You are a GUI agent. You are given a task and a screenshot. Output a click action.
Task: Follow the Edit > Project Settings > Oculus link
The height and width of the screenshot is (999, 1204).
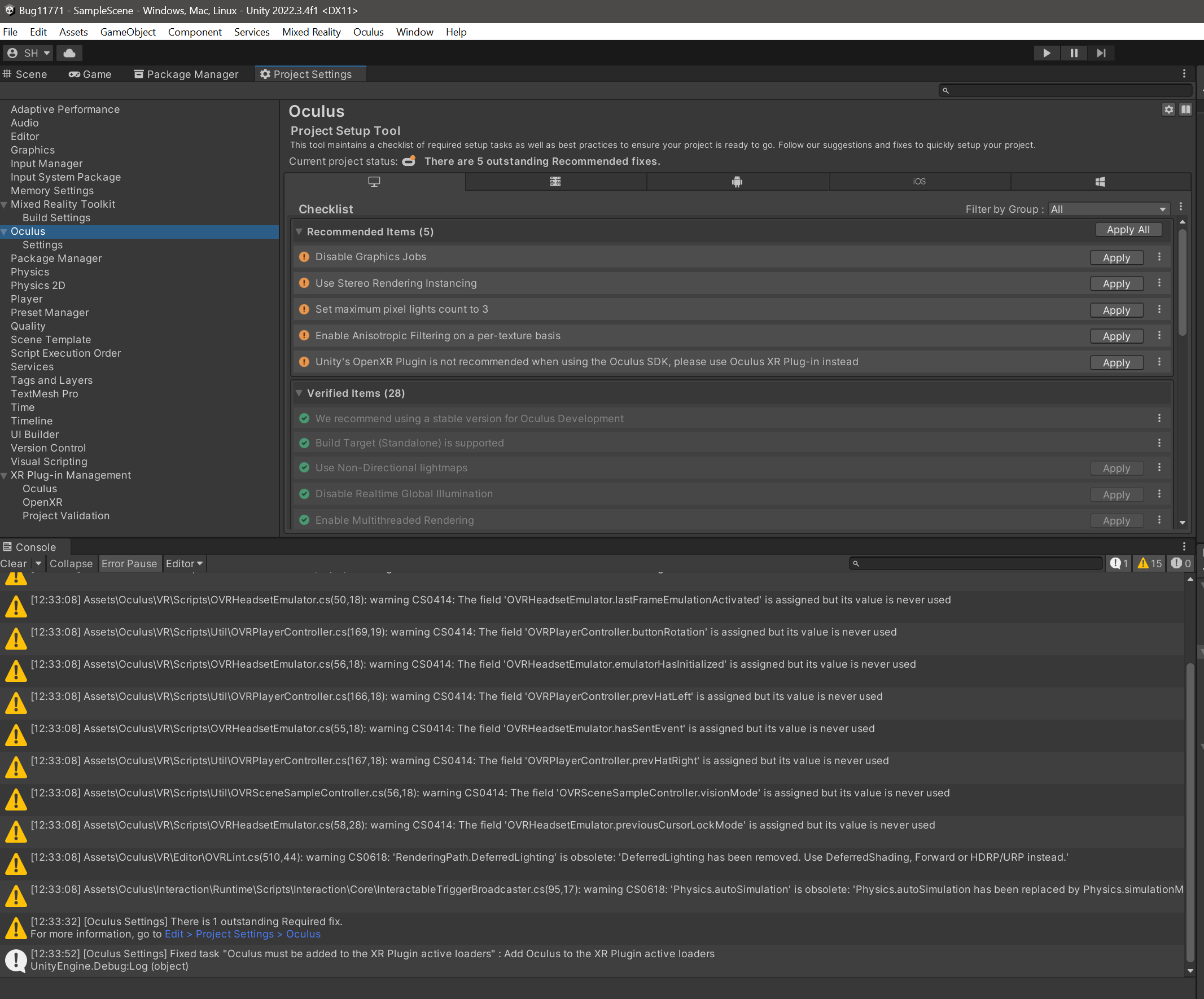[x=243, y=934]
